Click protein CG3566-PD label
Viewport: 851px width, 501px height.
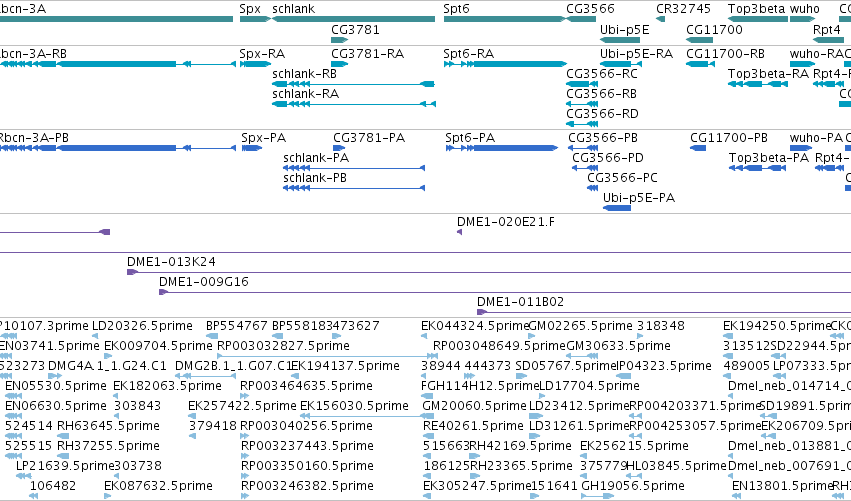point(608,158)
